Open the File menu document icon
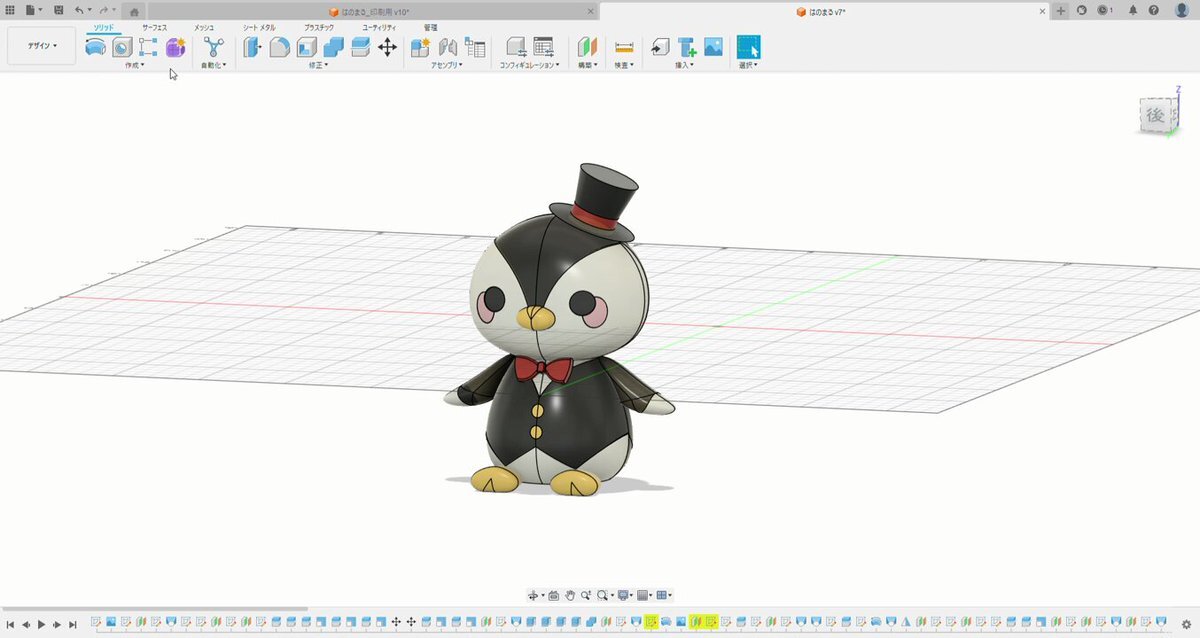The image size is (1200, 638). [x=32, y=10]
